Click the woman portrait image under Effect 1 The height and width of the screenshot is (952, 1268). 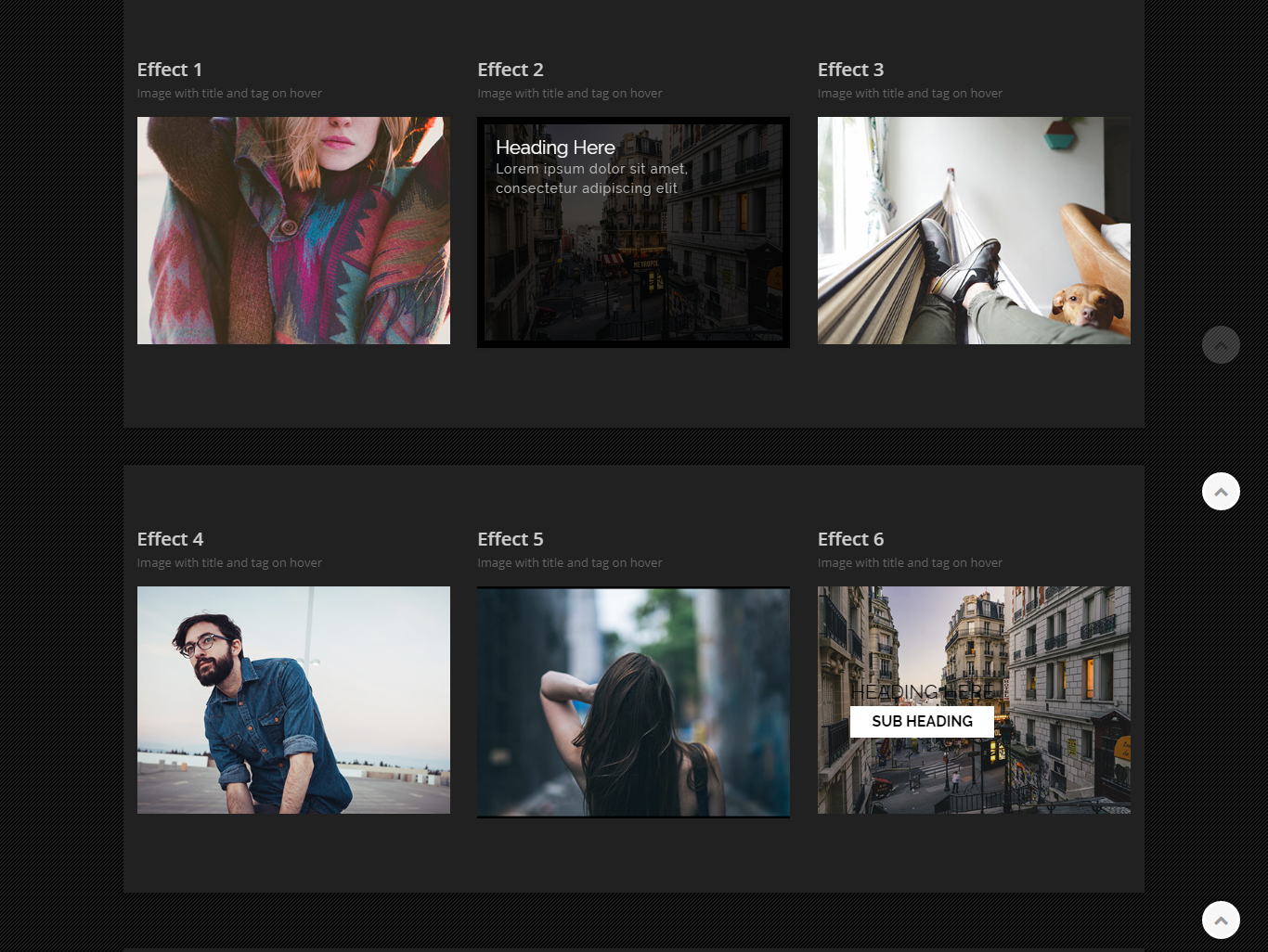tap(293, 230)
